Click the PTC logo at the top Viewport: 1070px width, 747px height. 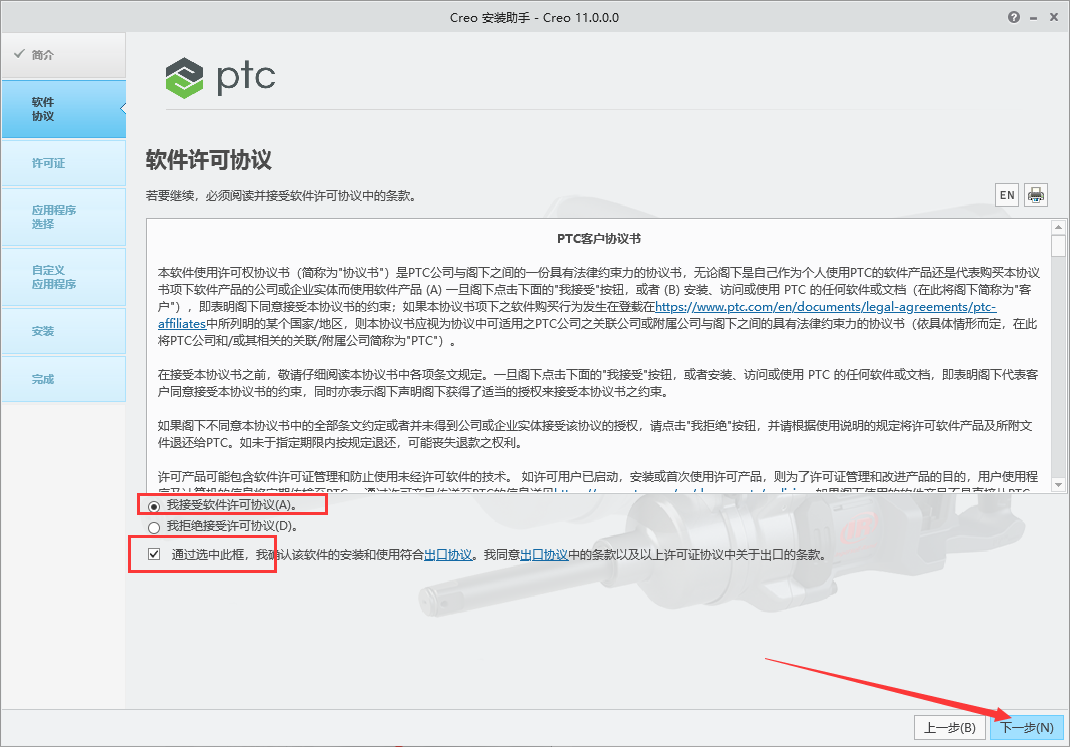[220, 75]
